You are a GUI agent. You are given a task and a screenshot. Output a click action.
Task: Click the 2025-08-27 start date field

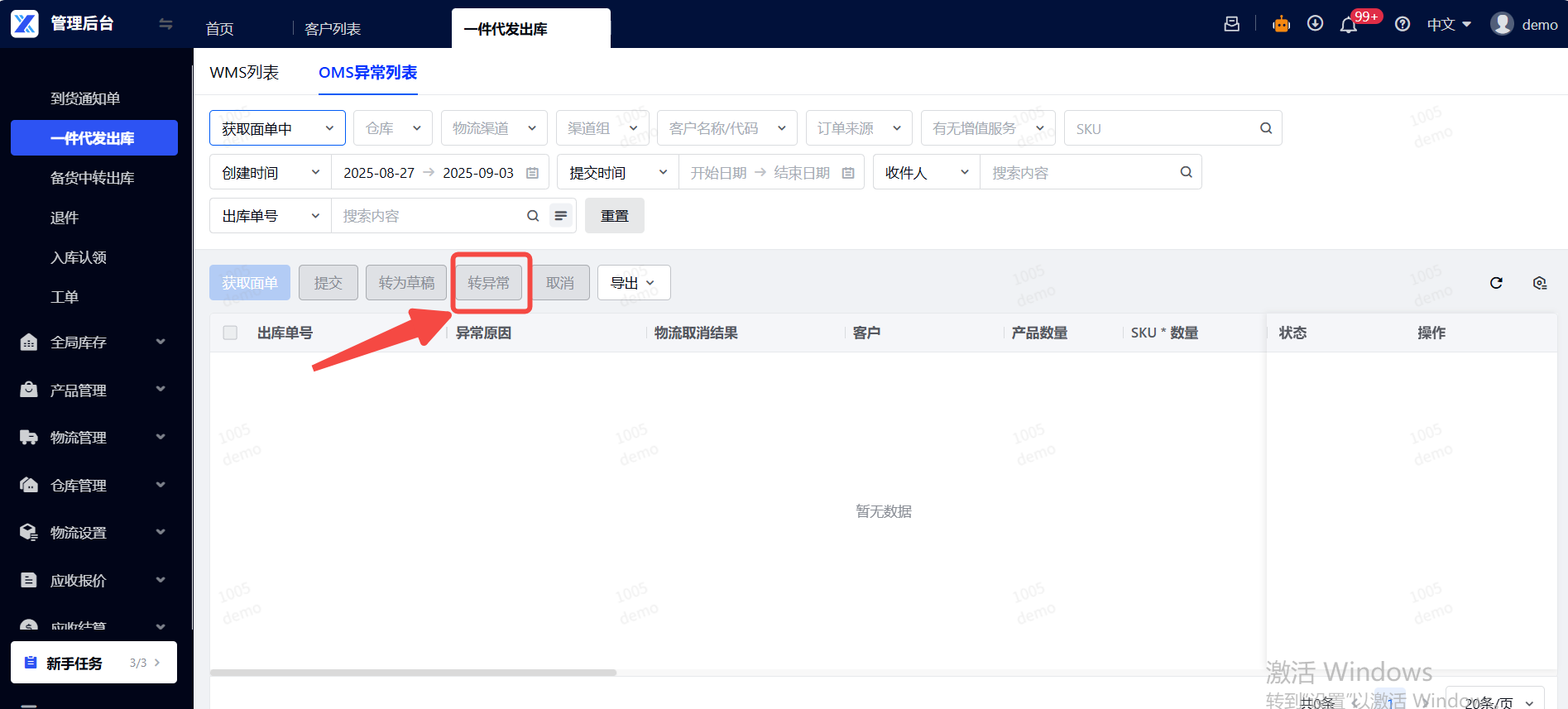coord(379,173)
